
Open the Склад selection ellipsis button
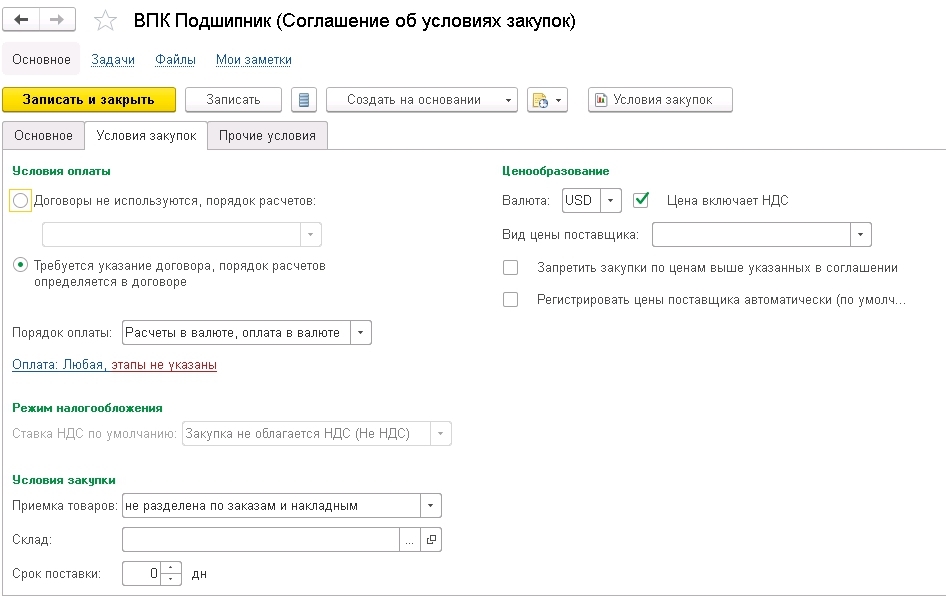click(x=410, y=540)
